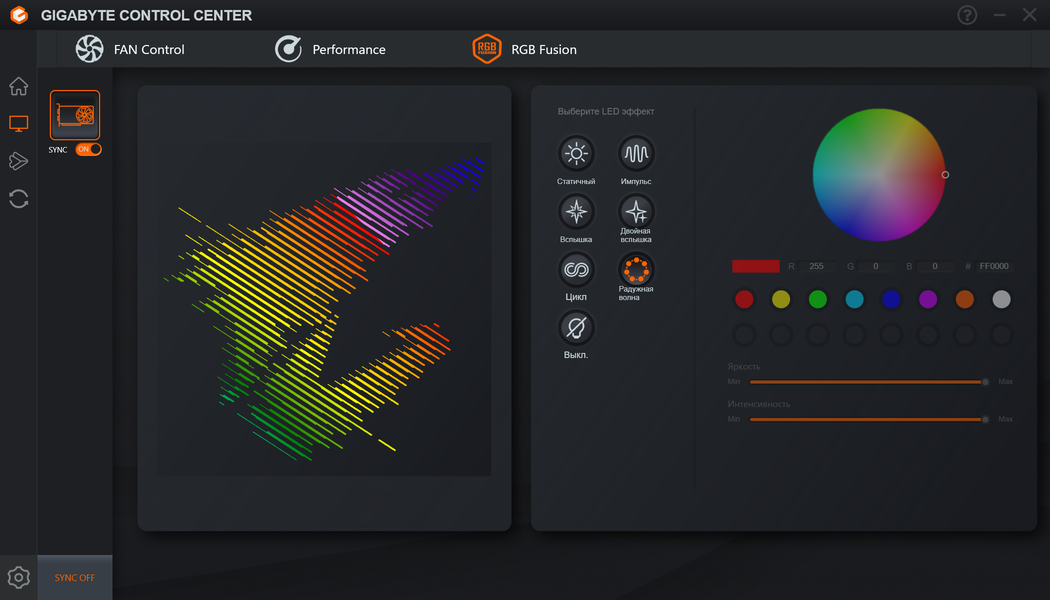Toggle the SYNC ON switch
The height and width of the screenshot is (600, 1050).
point(88,149)
